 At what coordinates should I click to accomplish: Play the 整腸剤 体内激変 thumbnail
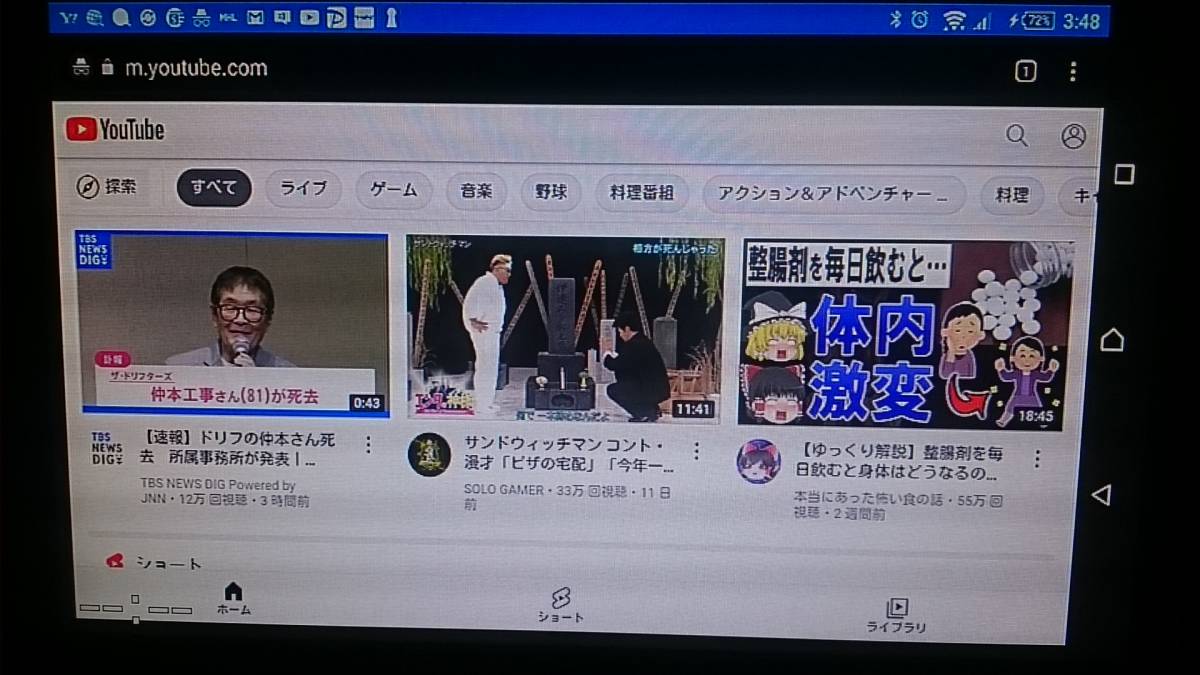point(907,335)
